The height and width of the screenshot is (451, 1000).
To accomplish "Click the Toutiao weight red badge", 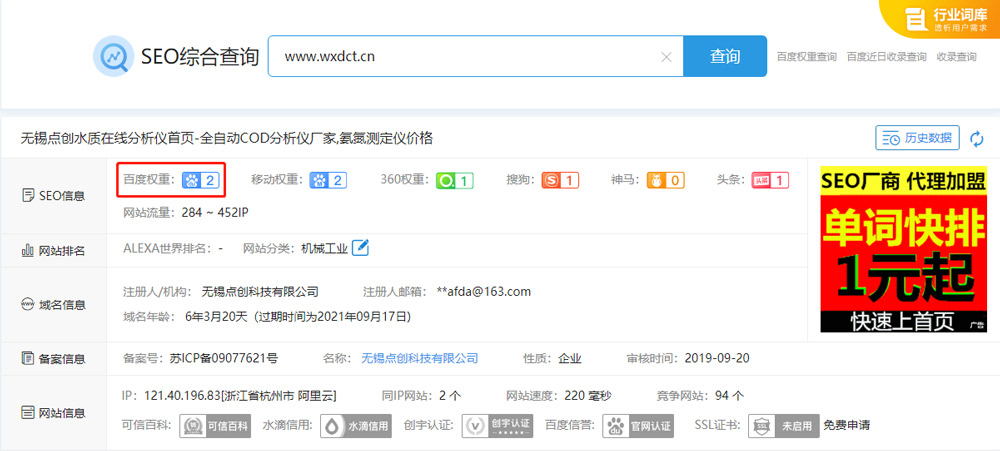I will (x=770, y=180).
